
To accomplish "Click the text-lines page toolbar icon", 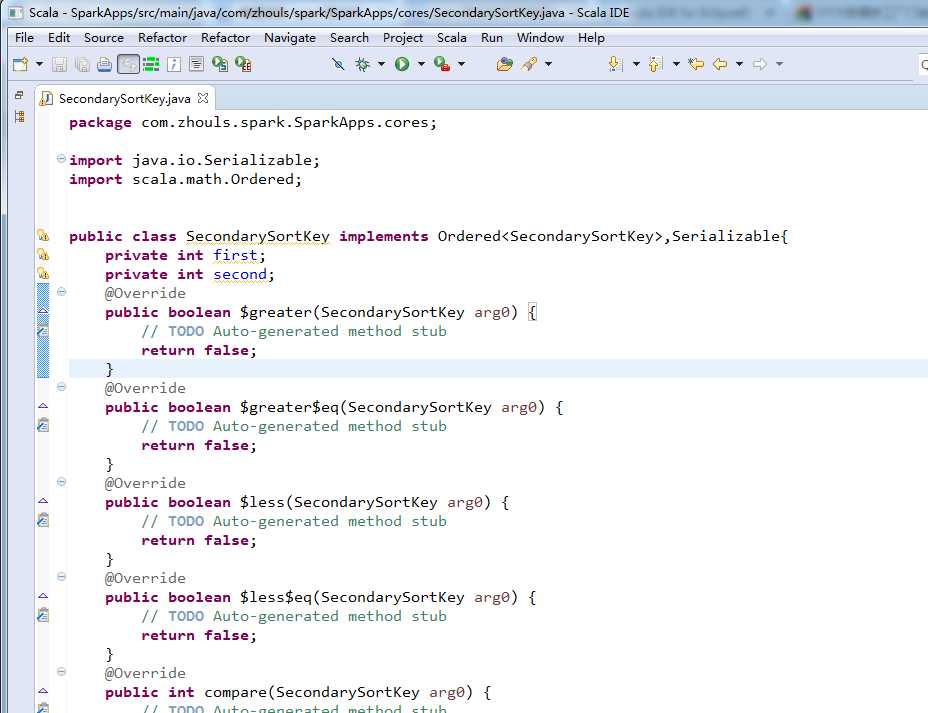I will (196, 64).
